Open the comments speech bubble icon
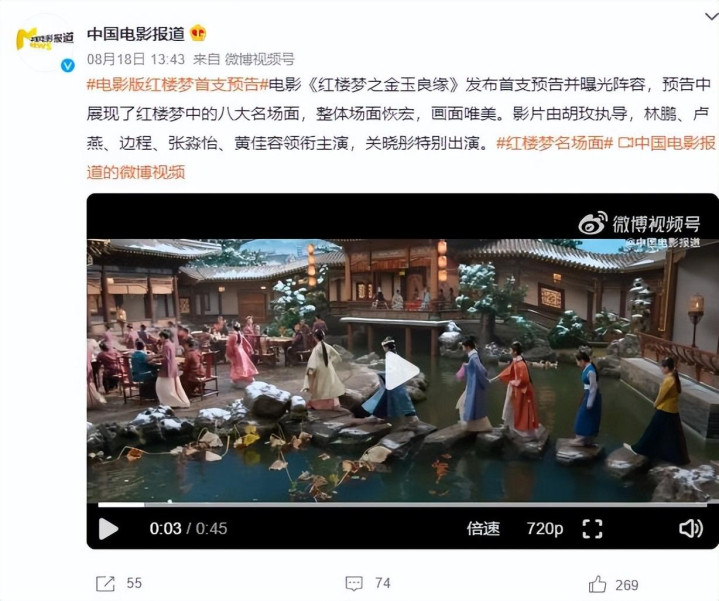 point(354,584)
